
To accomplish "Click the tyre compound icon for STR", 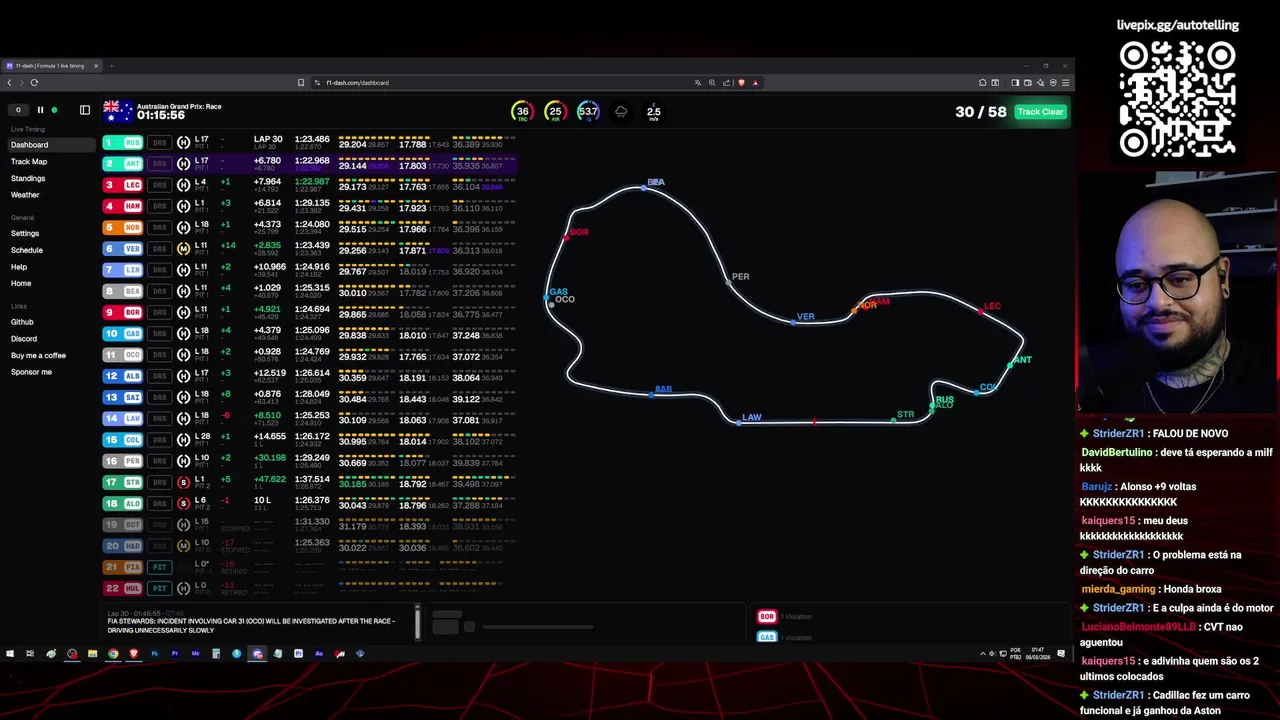I will [x=183, y=483].
